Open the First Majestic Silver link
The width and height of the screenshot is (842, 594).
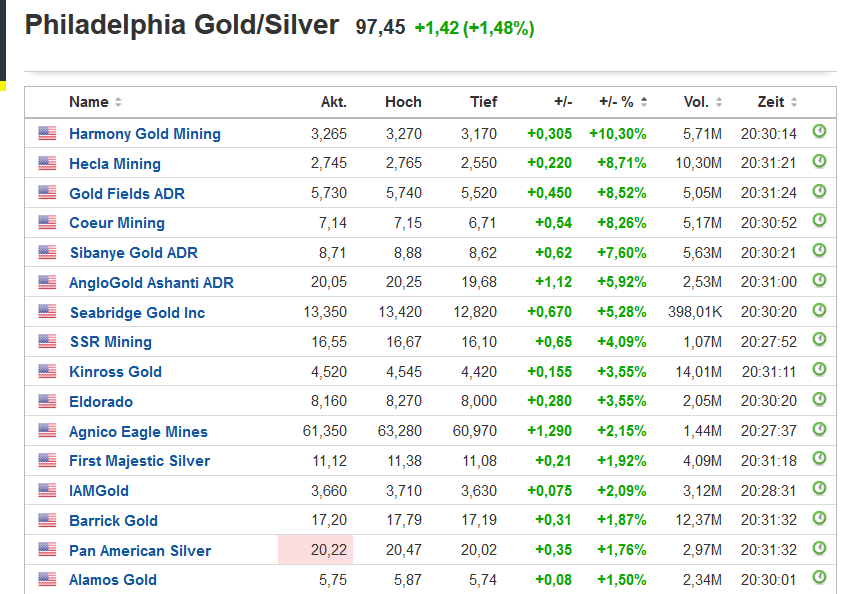[x=139, y=461]
